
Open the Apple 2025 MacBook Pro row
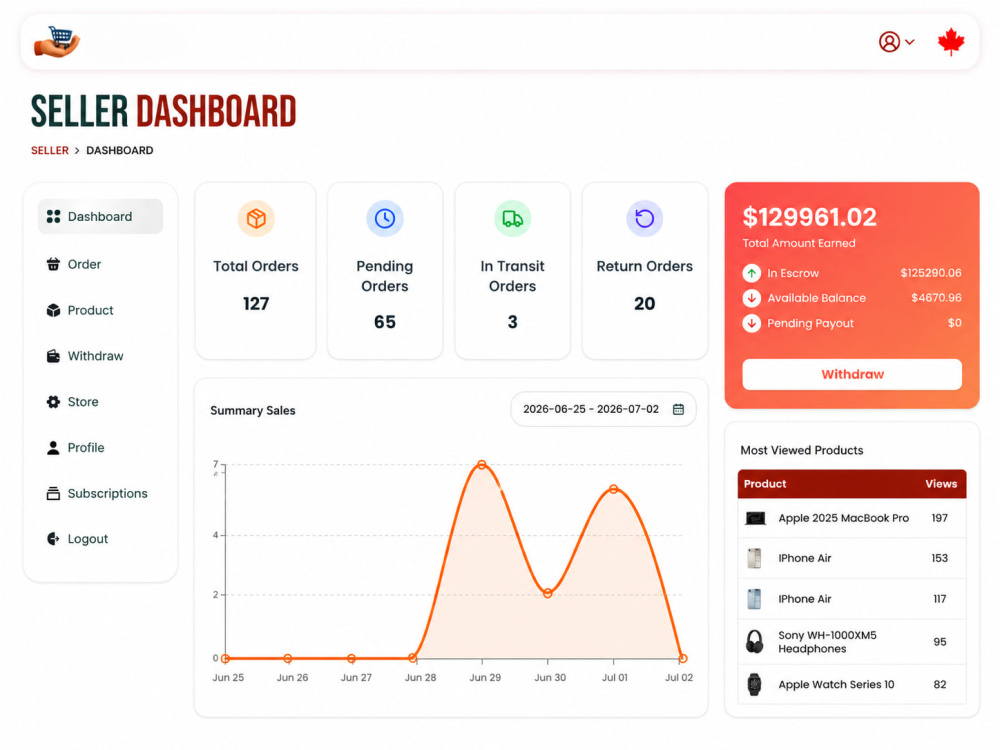click(x=852, y=518)
